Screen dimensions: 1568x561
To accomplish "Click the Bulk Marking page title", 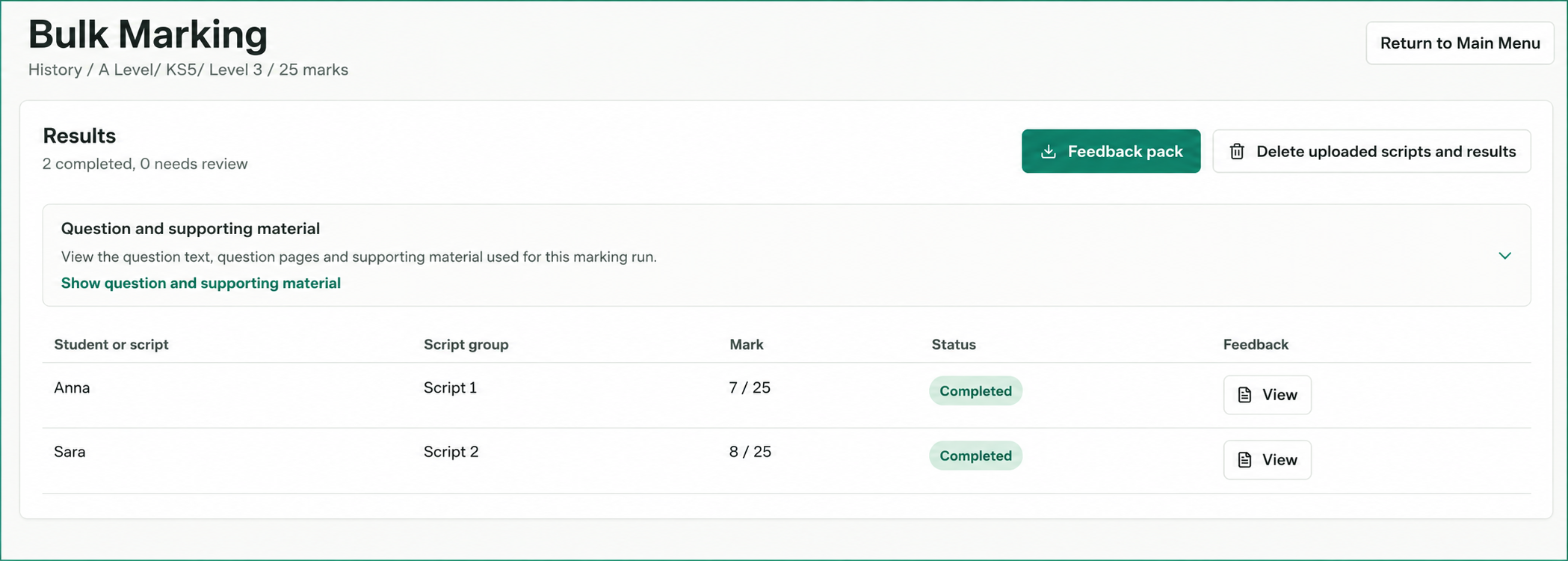I will click(148, 34).
